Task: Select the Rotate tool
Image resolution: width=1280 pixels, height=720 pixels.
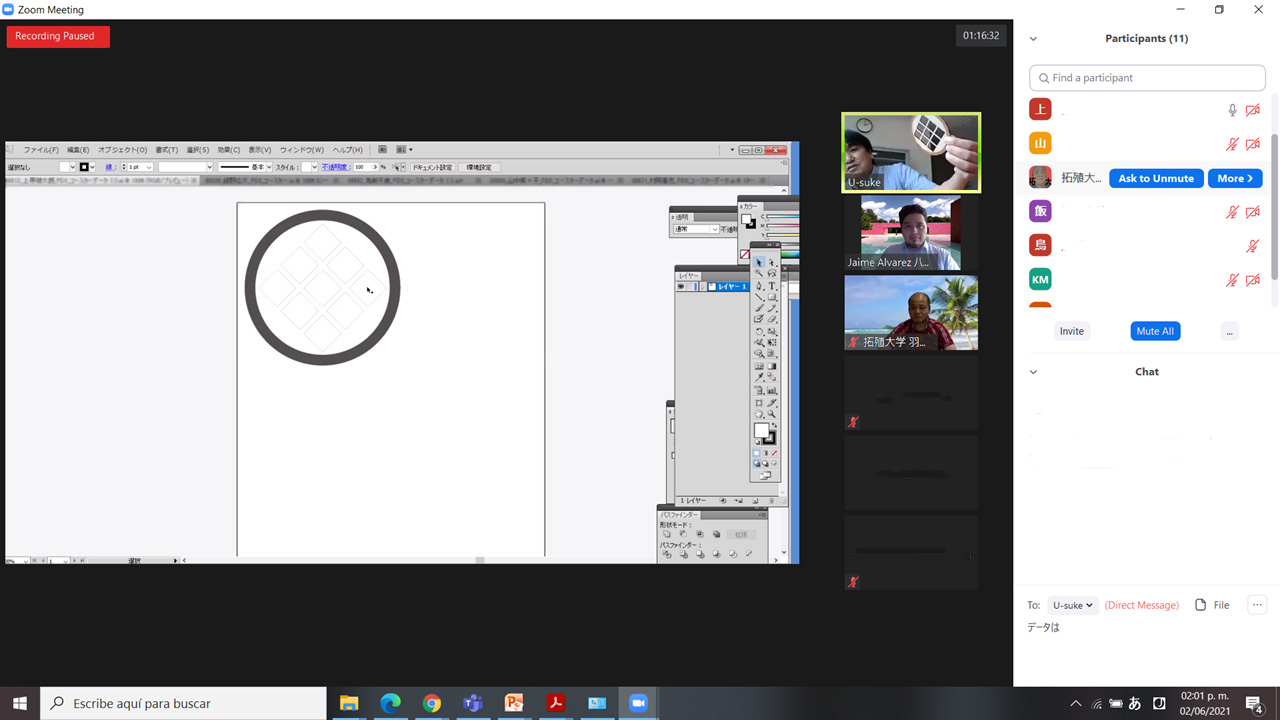Action: click(759, 331)
